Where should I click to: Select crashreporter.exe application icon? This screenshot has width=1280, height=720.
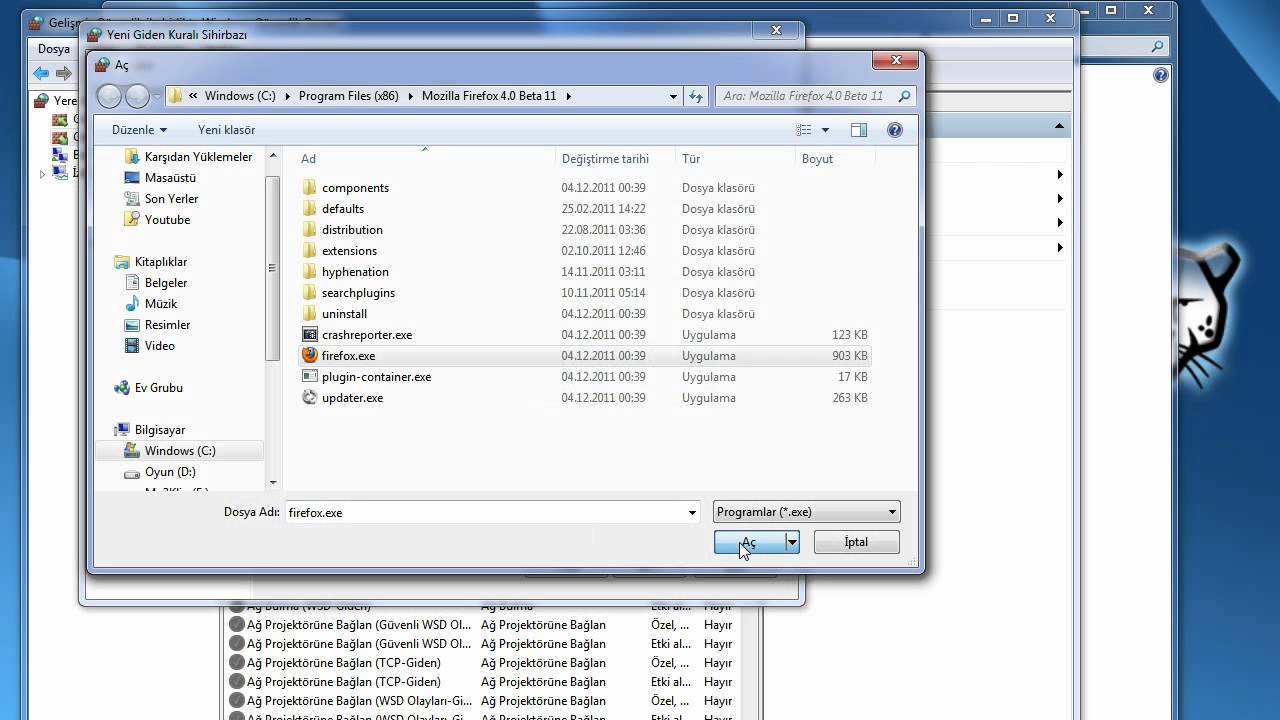[x=310, y=335]
